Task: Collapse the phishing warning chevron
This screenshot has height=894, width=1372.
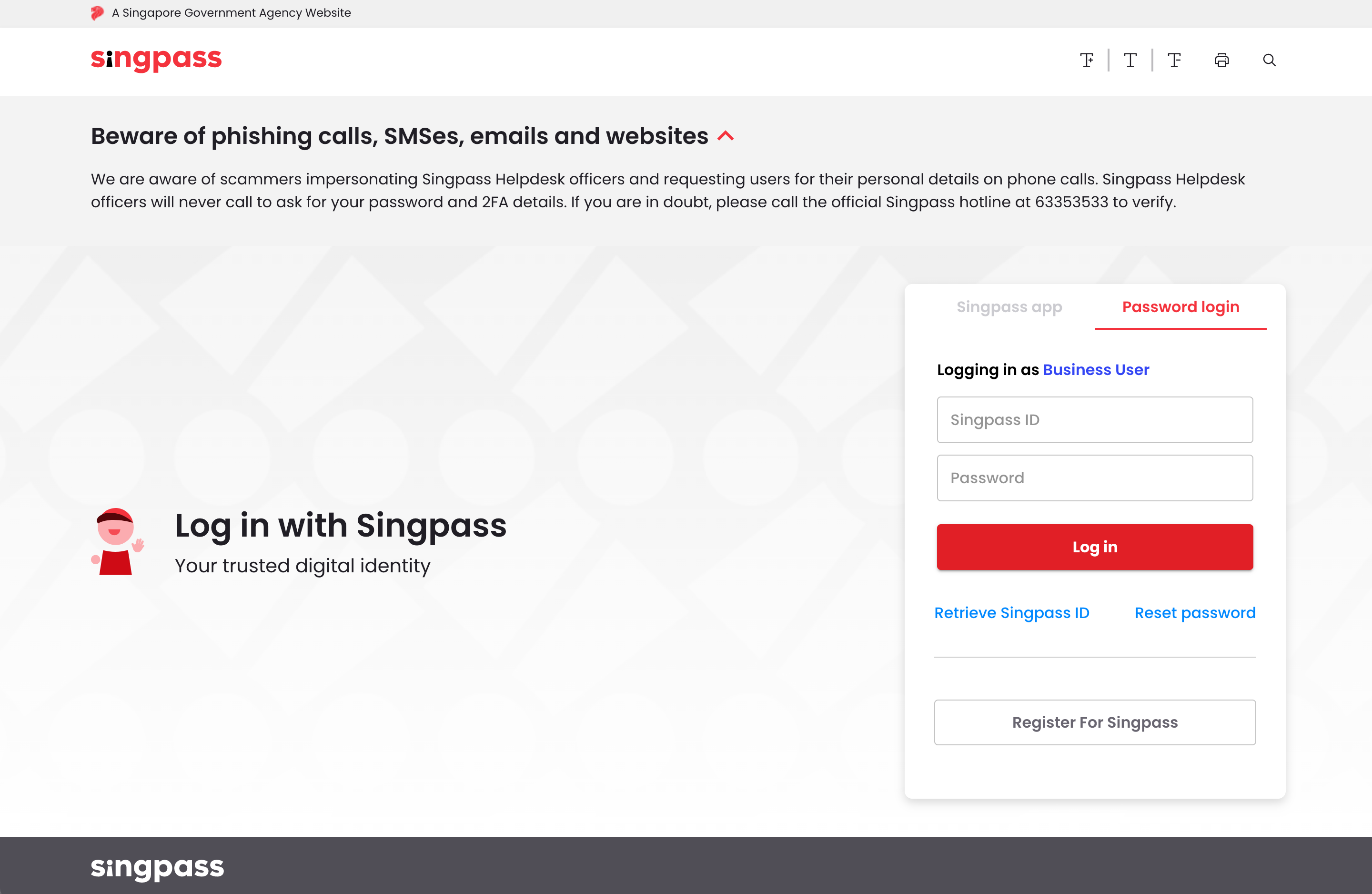Action: click(x=726, y=136)
